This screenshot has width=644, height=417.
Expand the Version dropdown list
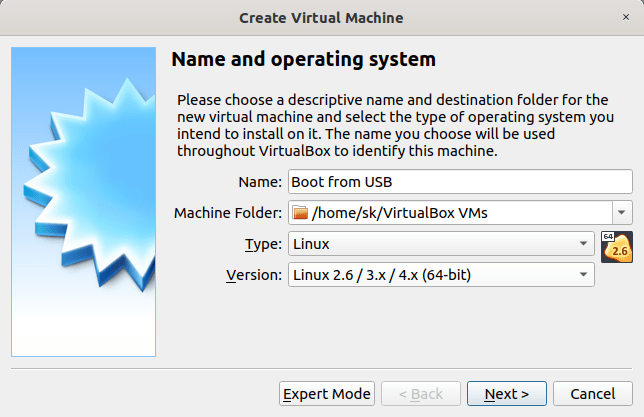click(441, 275)
